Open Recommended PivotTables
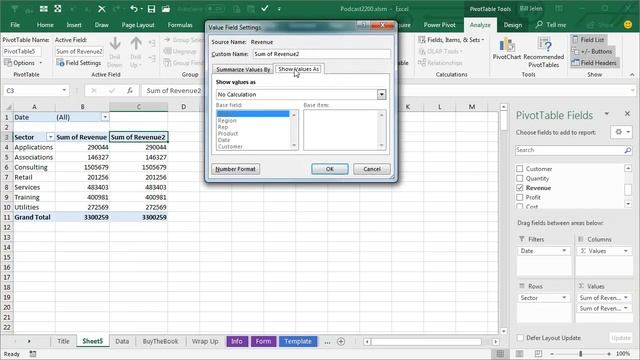 544,52
